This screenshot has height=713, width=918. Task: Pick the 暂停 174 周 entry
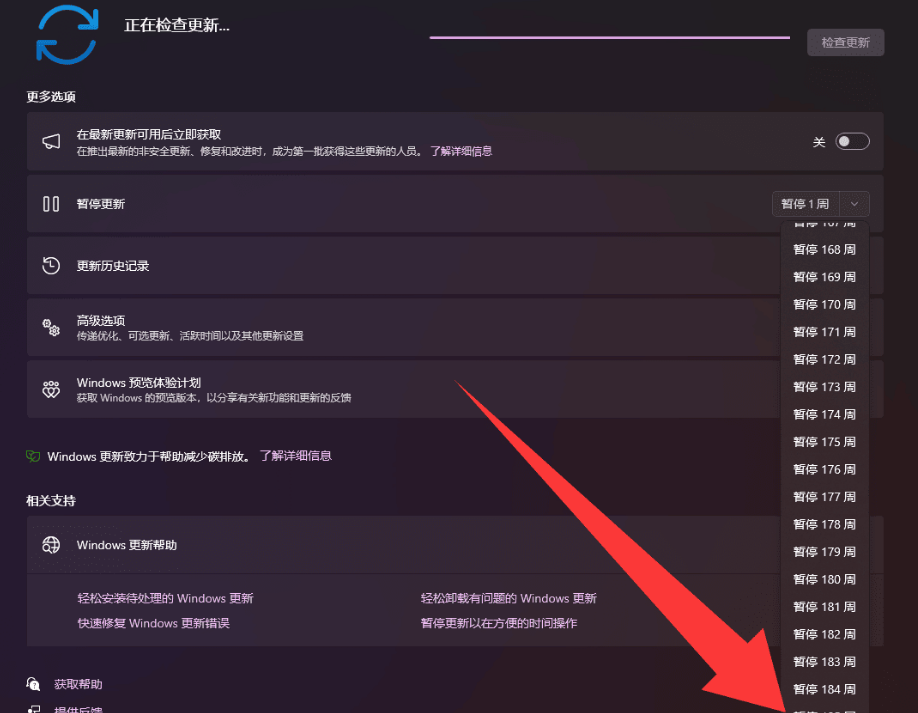(824, 415)
